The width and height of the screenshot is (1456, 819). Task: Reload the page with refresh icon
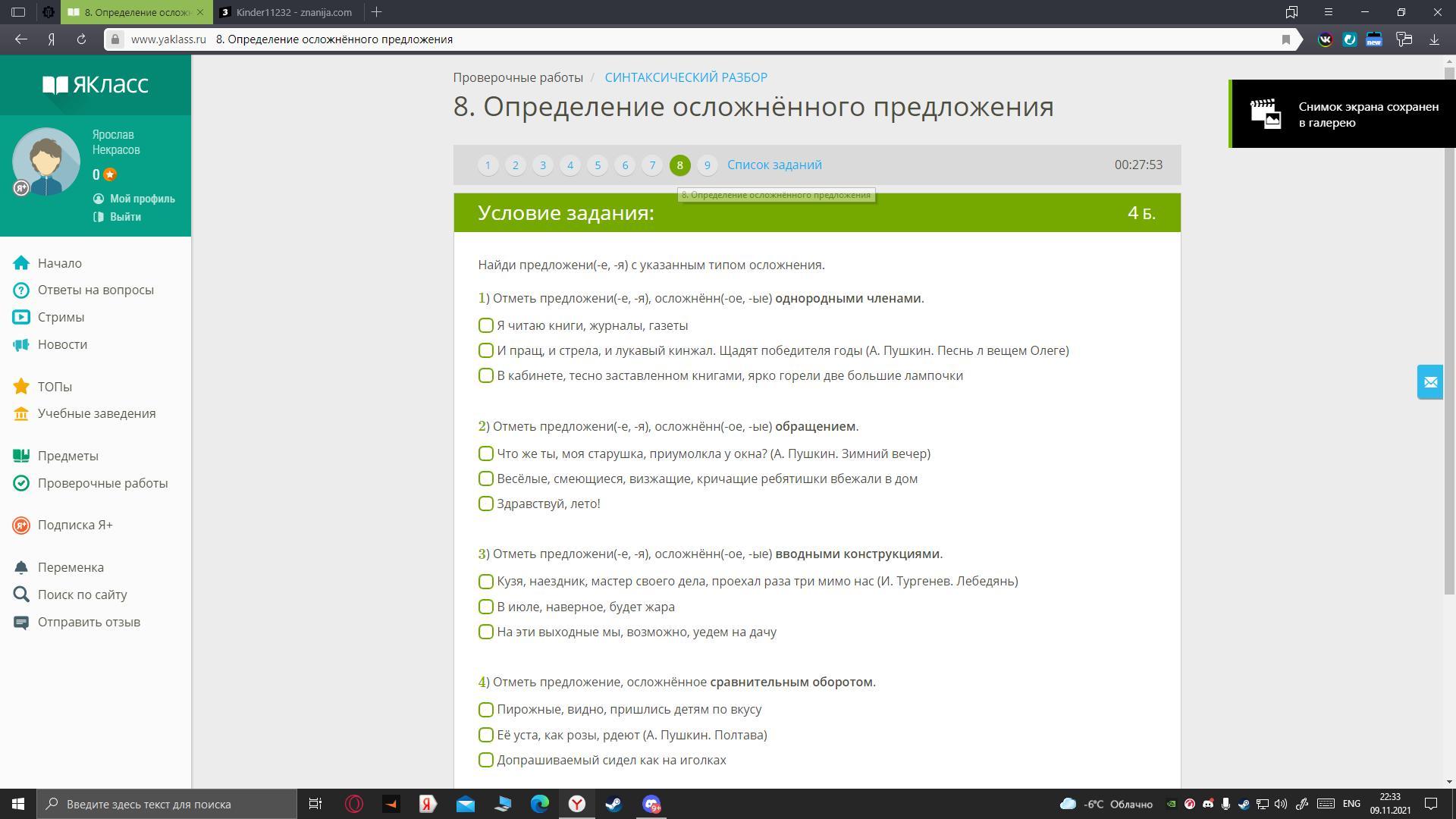(x=81, y=39)
